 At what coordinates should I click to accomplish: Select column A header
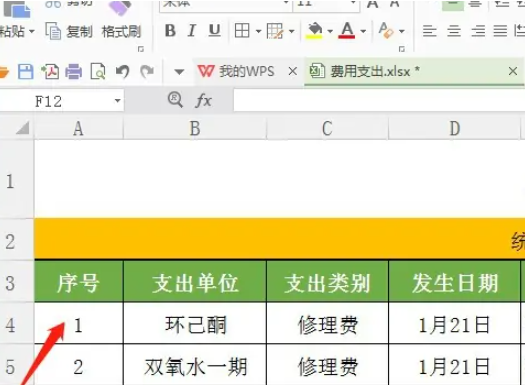pos(78,129)
